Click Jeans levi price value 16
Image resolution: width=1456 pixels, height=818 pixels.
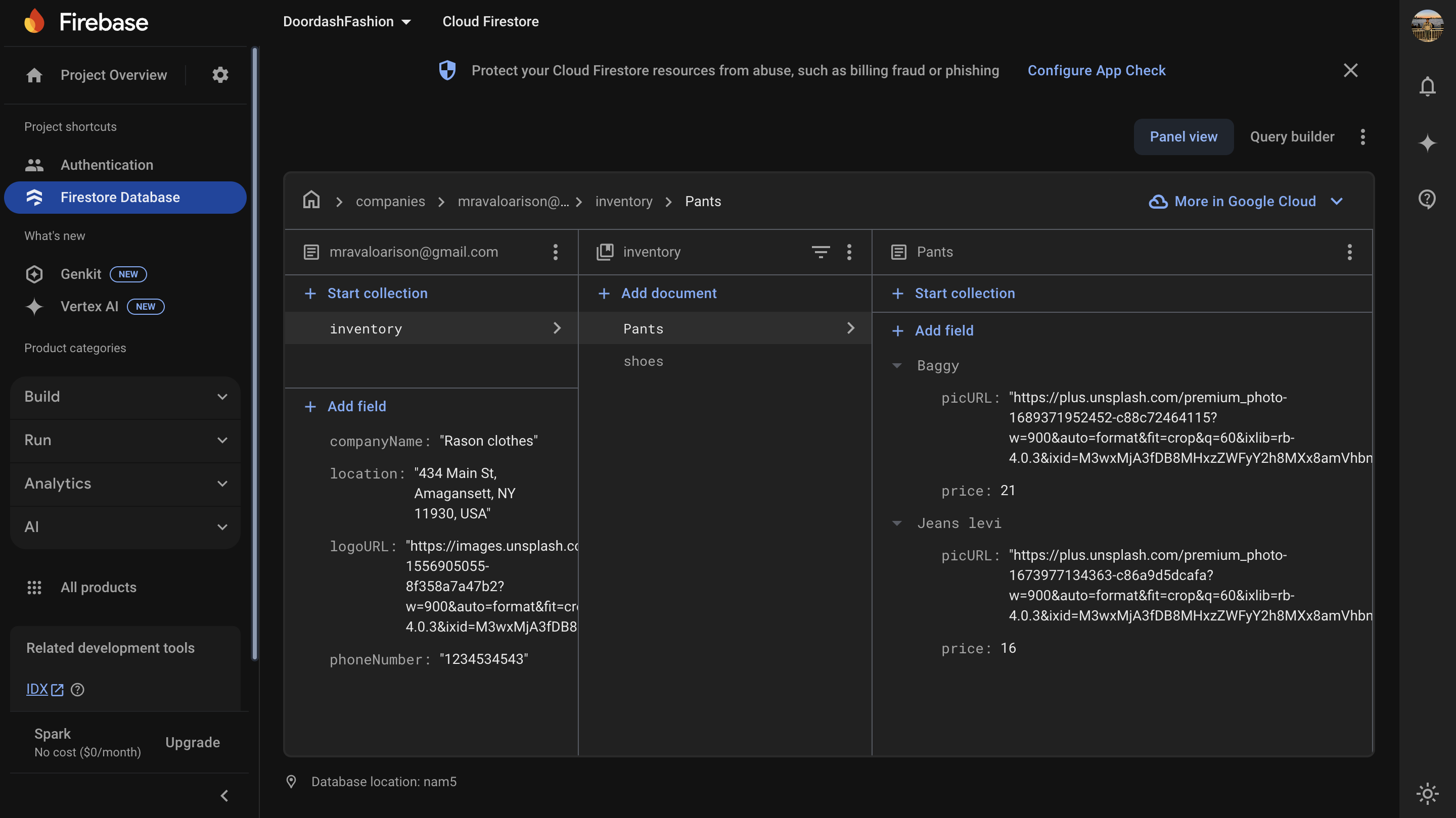[x=1008, y=648]
